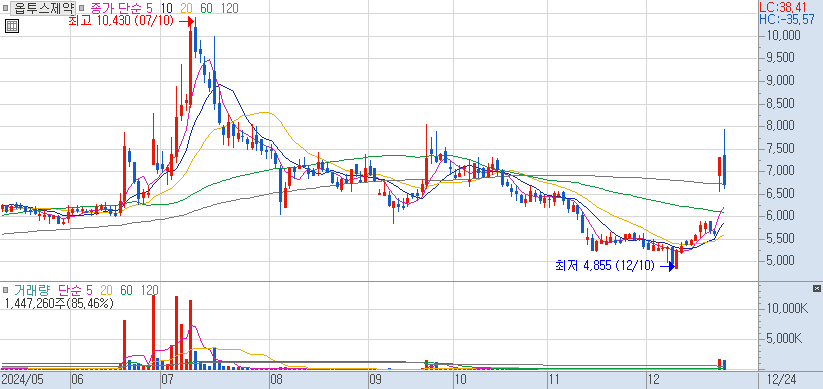Select the volume panel orange 20 average label
The width and height of the screenshot is (823, 389).
pyautogui.click(x=107, y=290)
